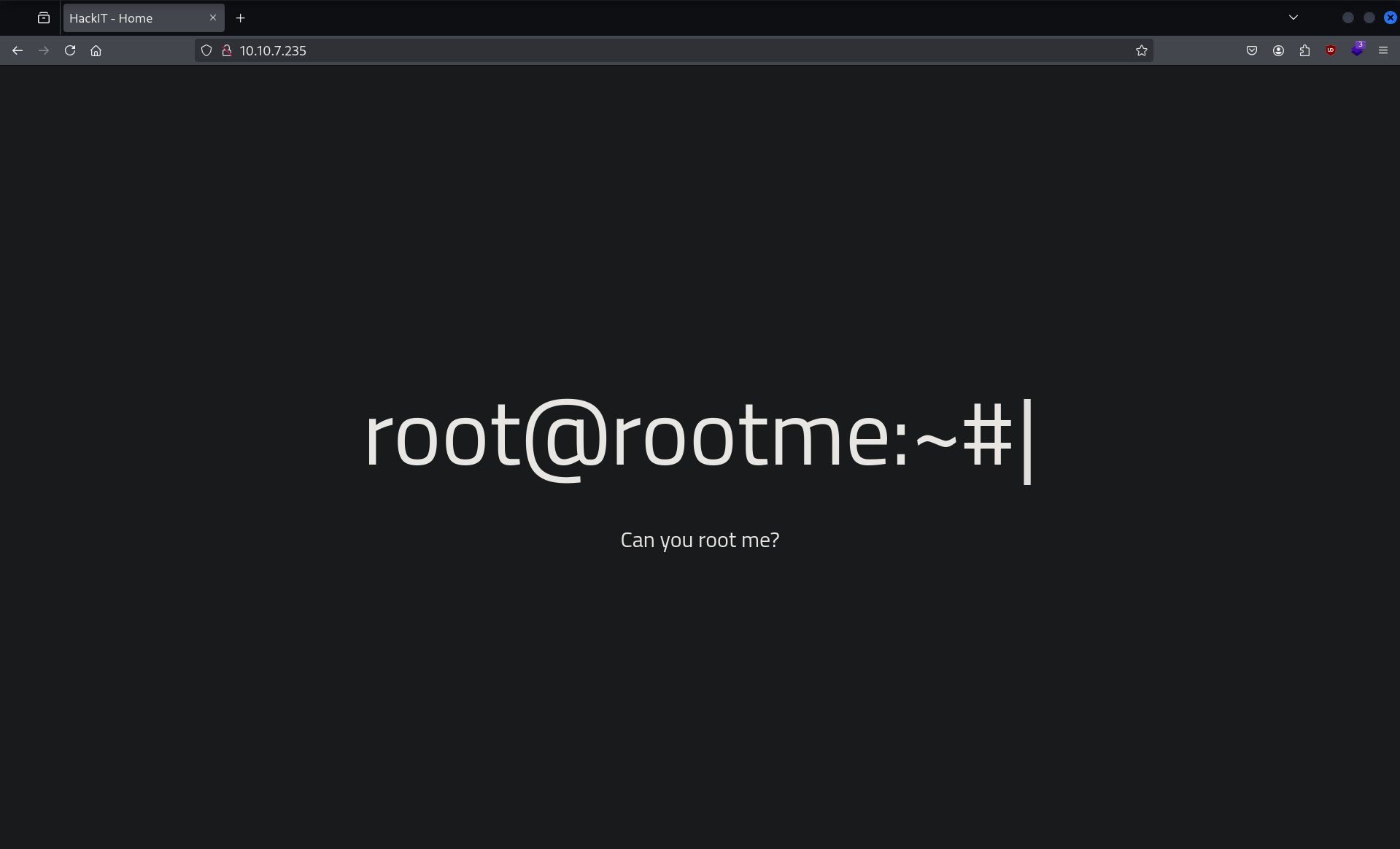Open the purple extension with badge 3
Image resolution: width=1400 pixels, height=849 pixels.
pyautogui.click(x=1357, y=50)
